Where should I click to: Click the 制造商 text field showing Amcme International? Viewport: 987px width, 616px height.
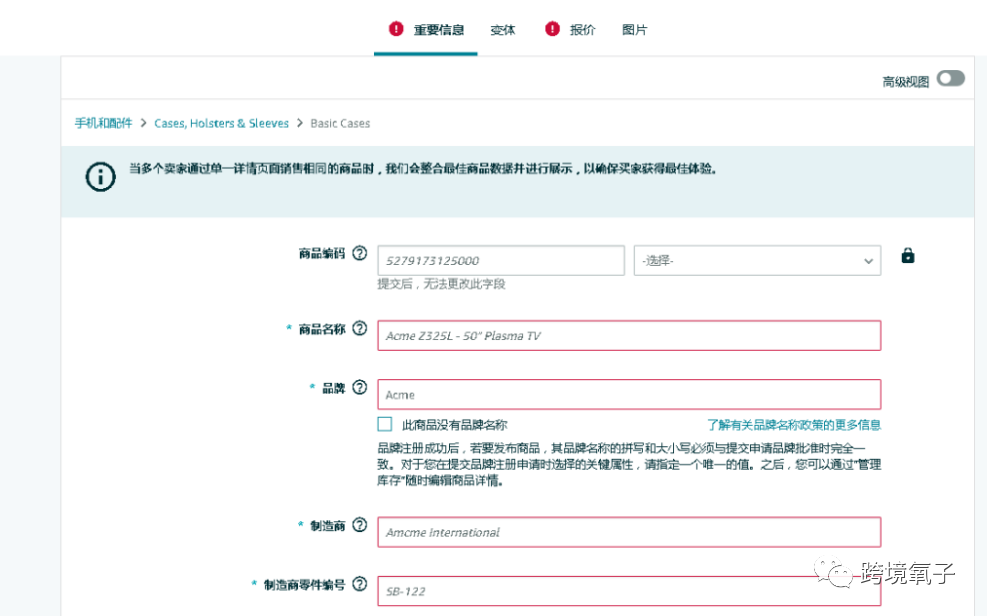coord(628,532)
